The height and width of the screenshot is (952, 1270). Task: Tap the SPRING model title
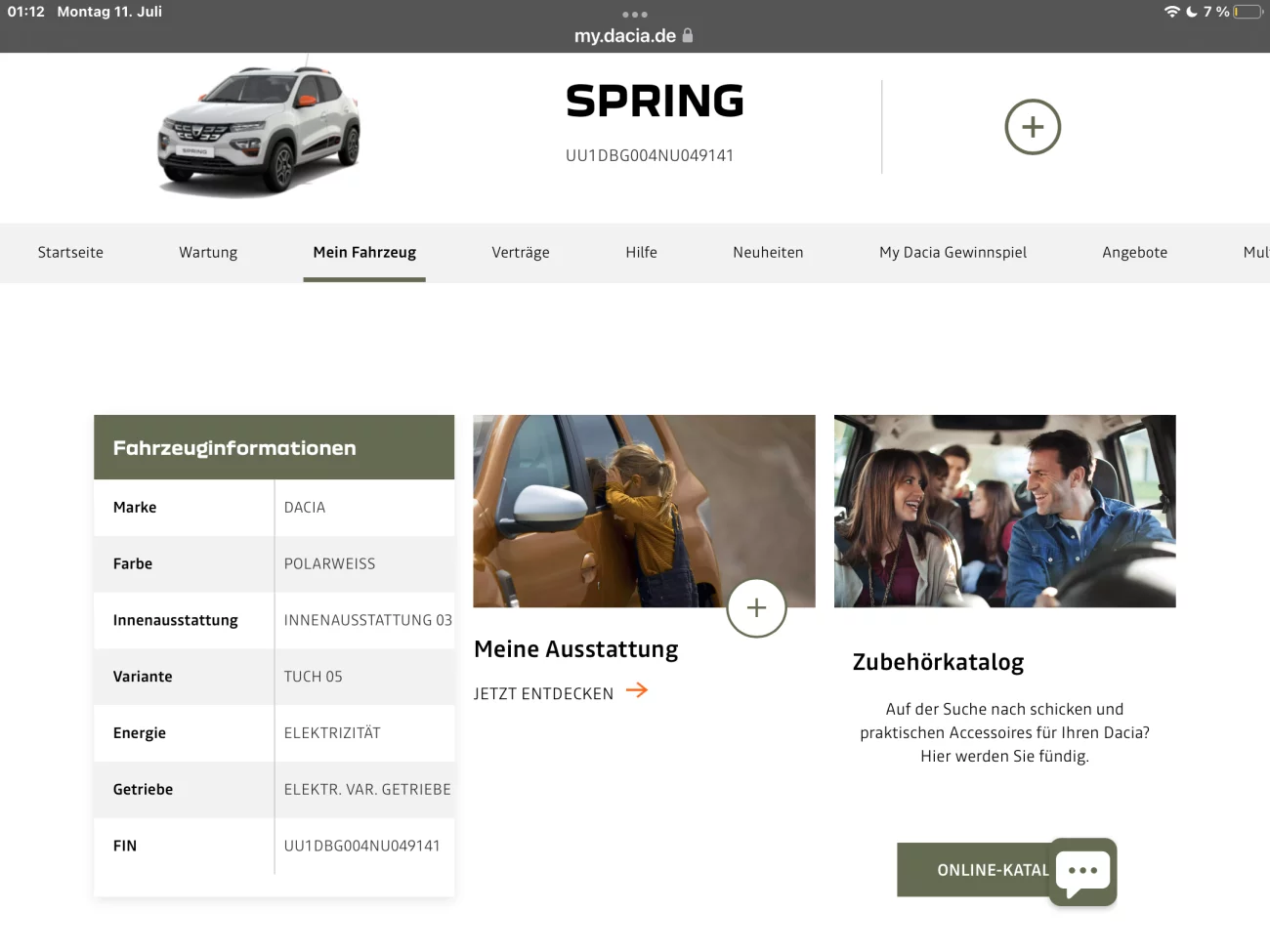tap(655, 101)
